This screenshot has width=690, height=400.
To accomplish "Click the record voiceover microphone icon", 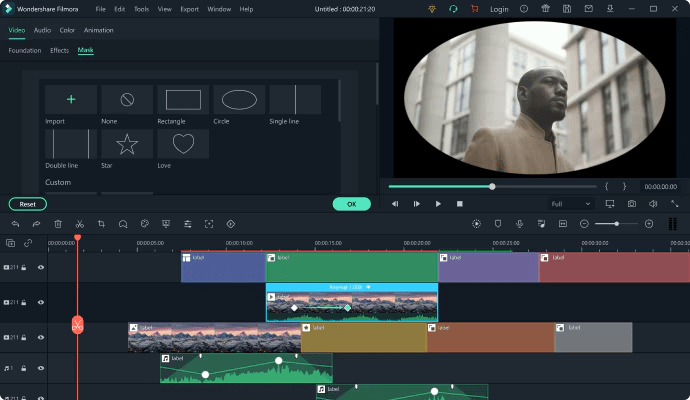I will click(x=519, y=224).
